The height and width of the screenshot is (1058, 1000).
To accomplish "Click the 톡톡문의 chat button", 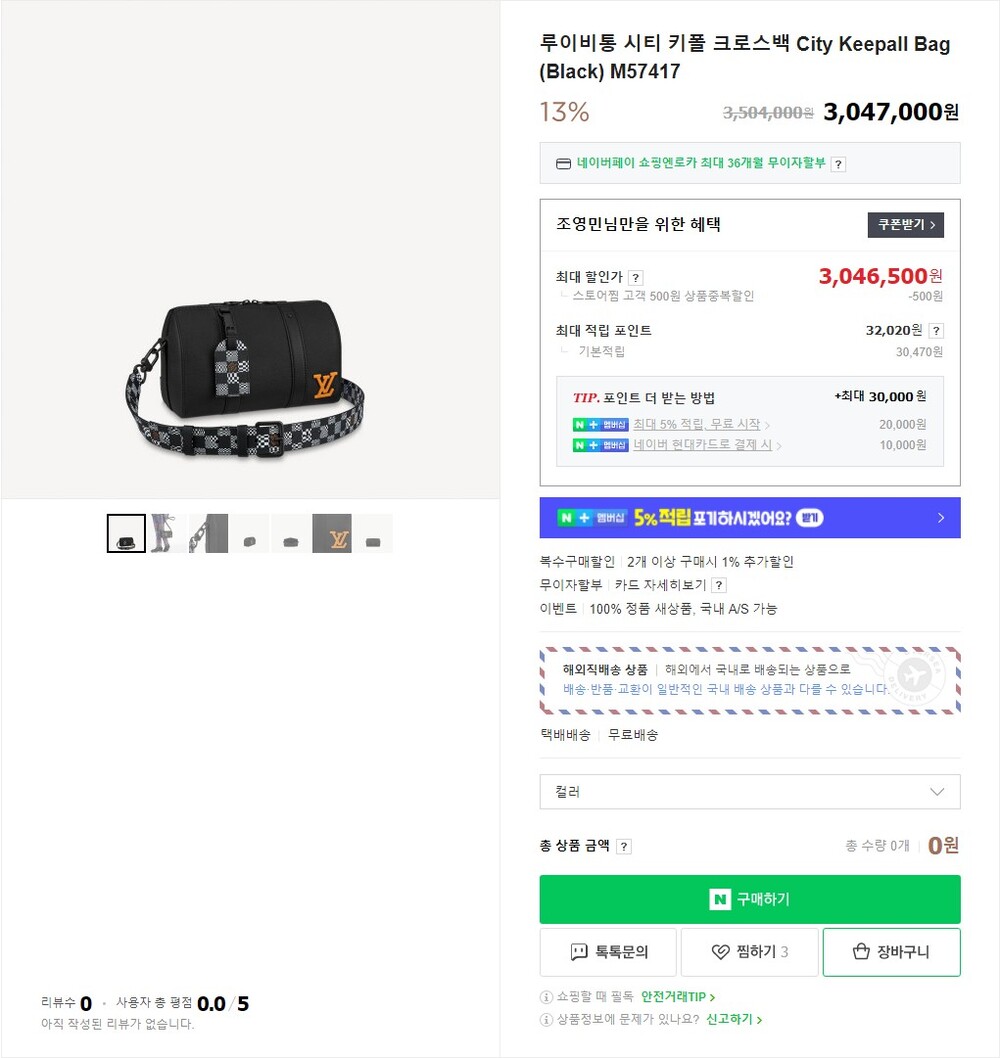I will pos(608,952).
